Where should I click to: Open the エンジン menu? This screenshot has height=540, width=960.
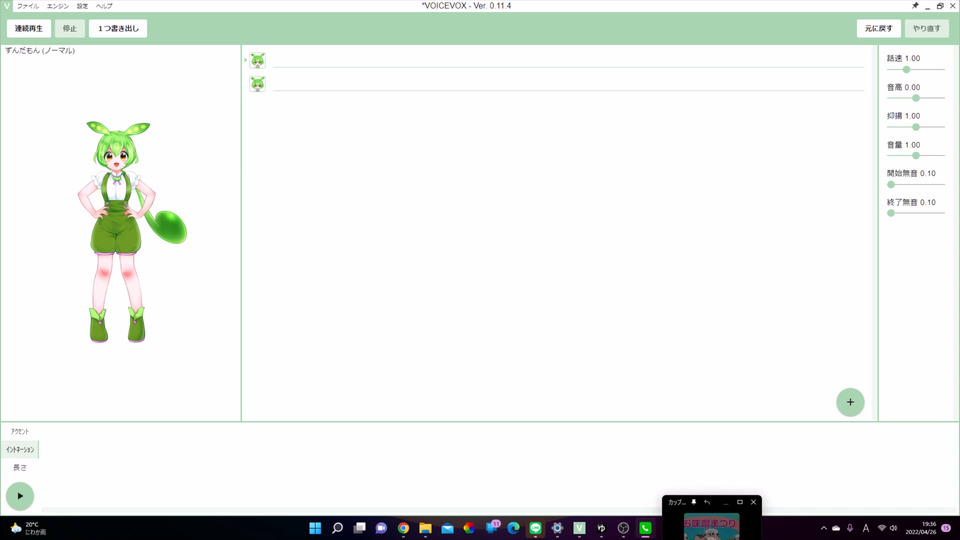click(x=58, y=6)
